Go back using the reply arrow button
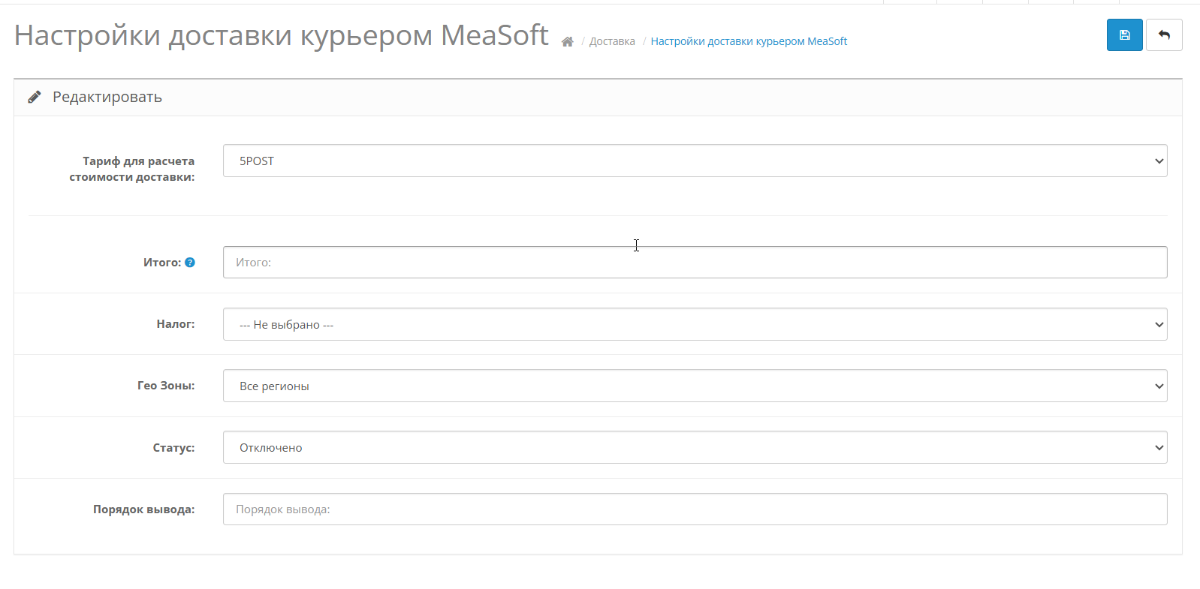1200x589 pixels. pos(1164,35)
